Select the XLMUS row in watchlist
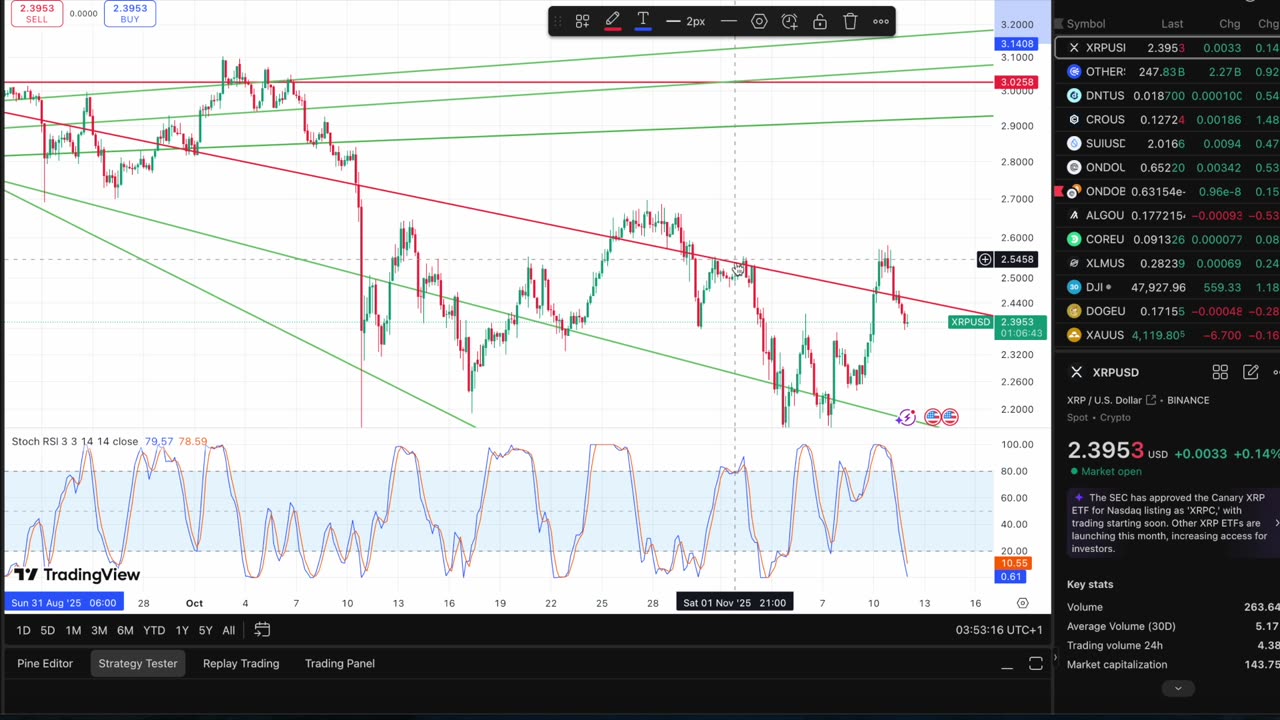Image resolution: width=1280 pixels, height=720 pixels. [1167, 264]
